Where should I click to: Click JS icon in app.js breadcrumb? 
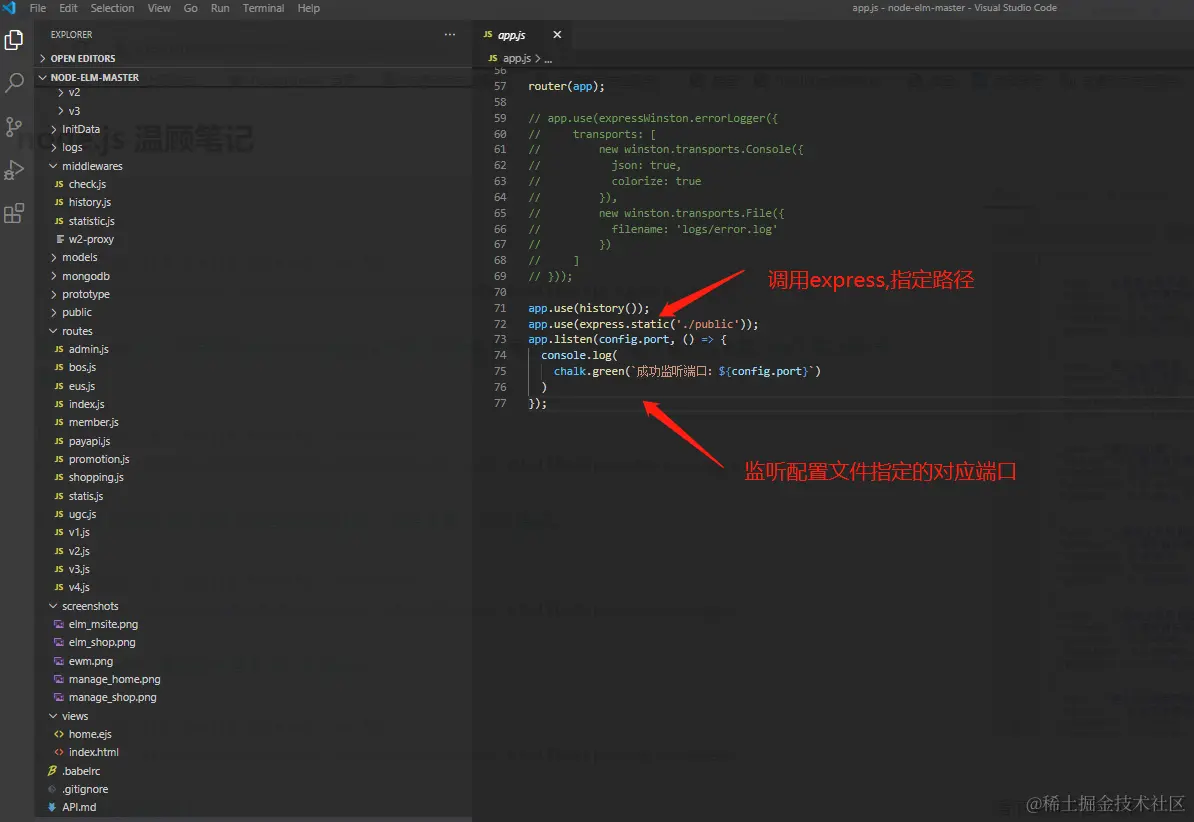(493, 58)
